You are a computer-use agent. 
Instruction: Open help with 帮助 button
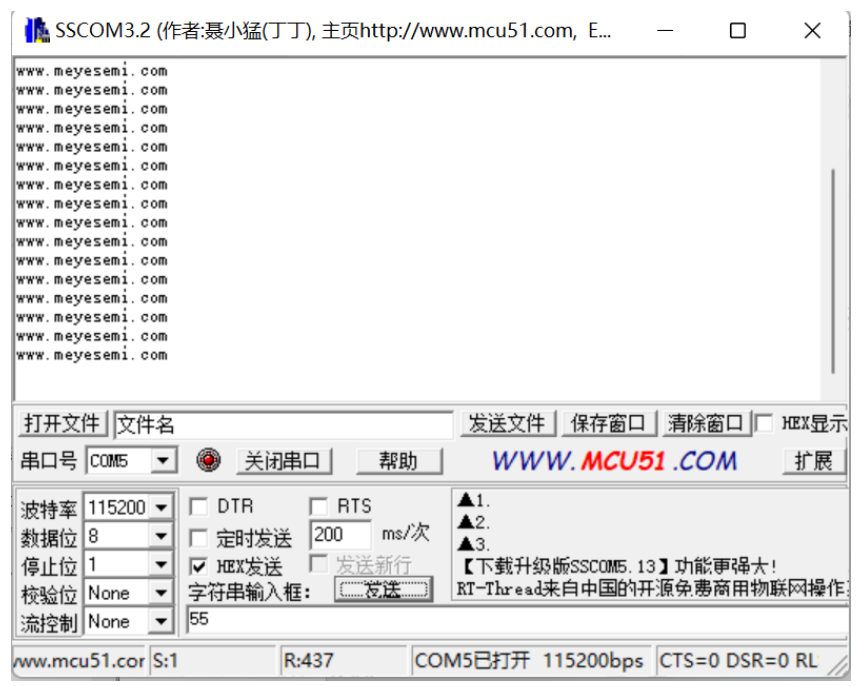point(398,461)
